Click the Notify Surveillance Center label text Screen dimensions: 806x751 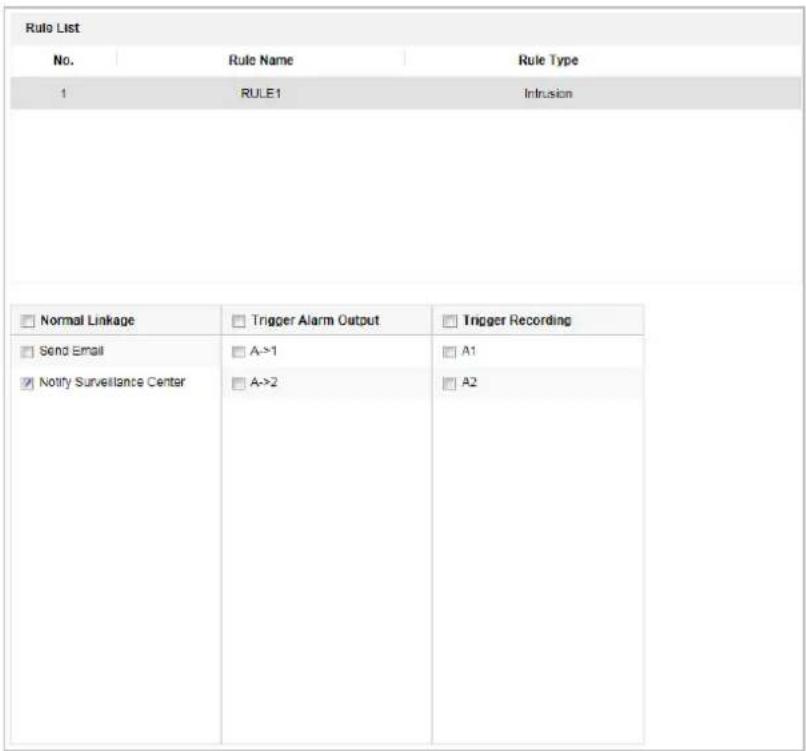coord(112,382)
